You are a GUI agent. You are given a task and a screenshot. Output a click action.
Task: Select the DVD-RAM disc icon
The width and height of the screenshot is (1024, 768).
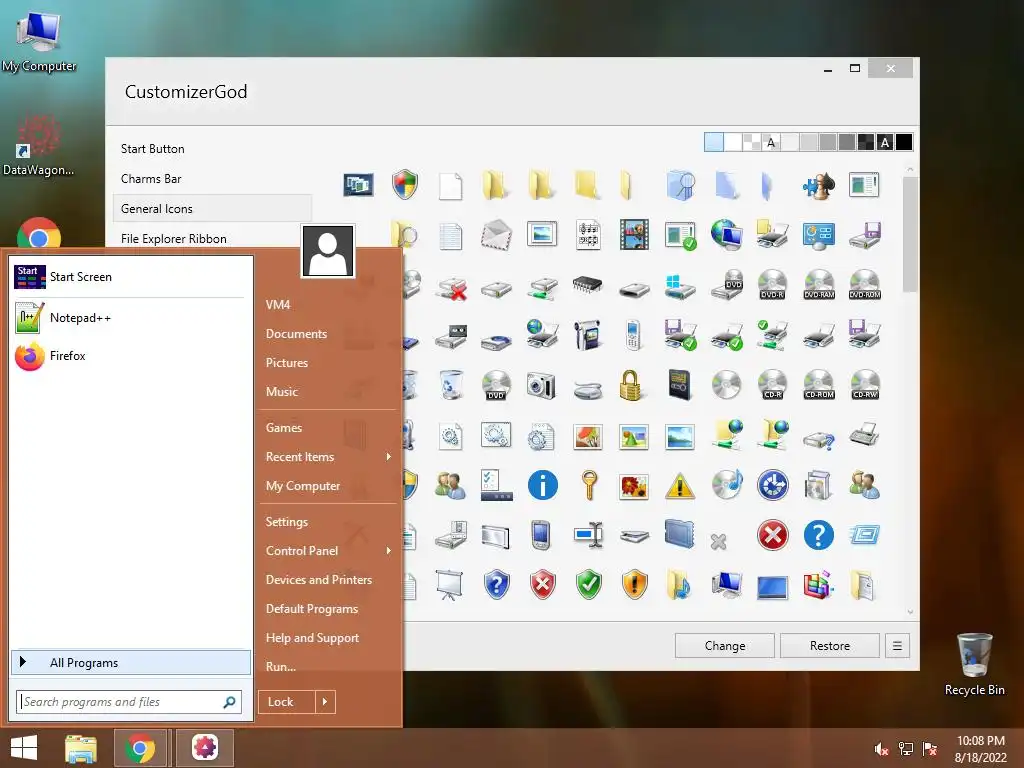point(819,285)
